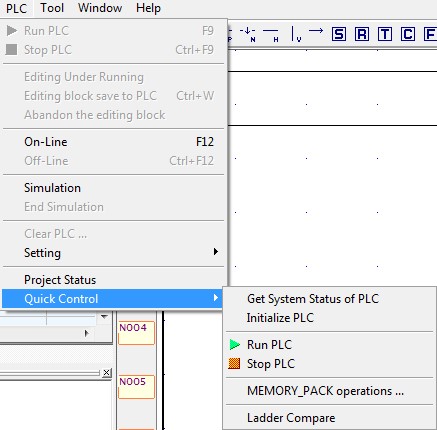Select Get System Status of PLC
Image resolution: width=437 pixels, height=430 pixels.
313,299
